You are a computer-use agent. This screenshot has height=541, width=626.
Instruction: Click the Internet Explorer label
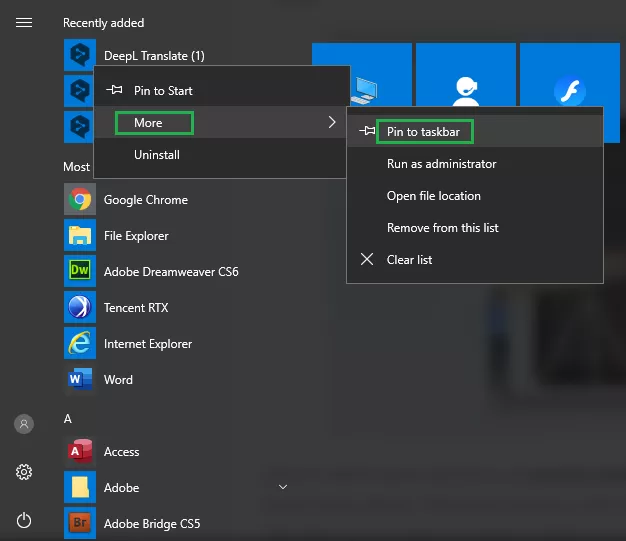(x=148, y=344)
